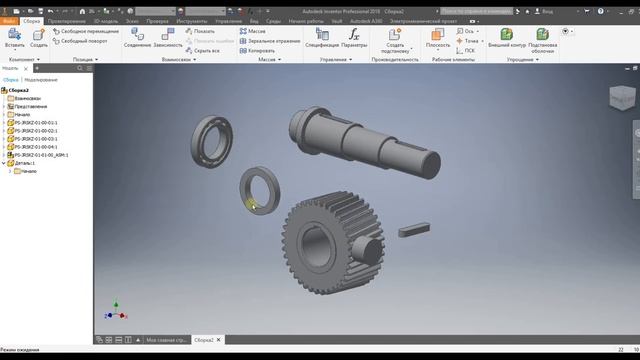Close the Модель browser panel
The image size is (640, 360).
coord(26,69)
